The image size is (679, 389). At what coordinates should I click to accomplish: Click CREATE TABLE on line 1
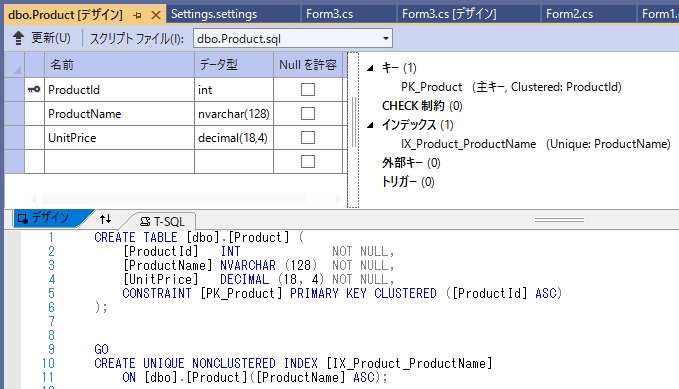(136, 237)
